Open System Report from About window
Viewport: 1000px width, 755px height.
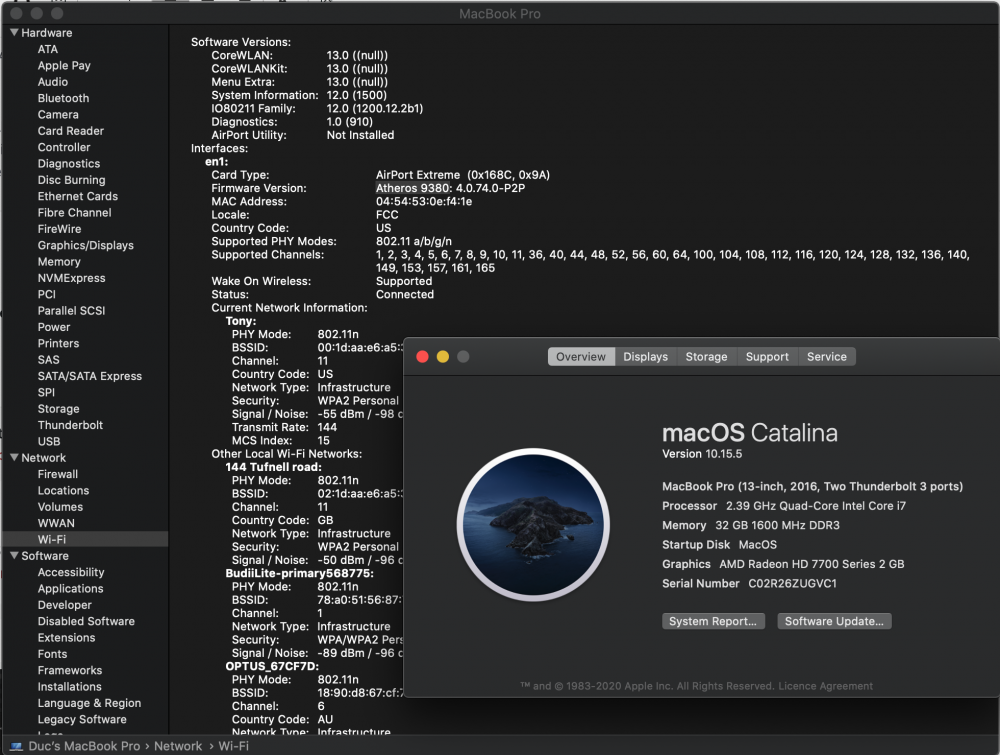(x=713, y=621)
